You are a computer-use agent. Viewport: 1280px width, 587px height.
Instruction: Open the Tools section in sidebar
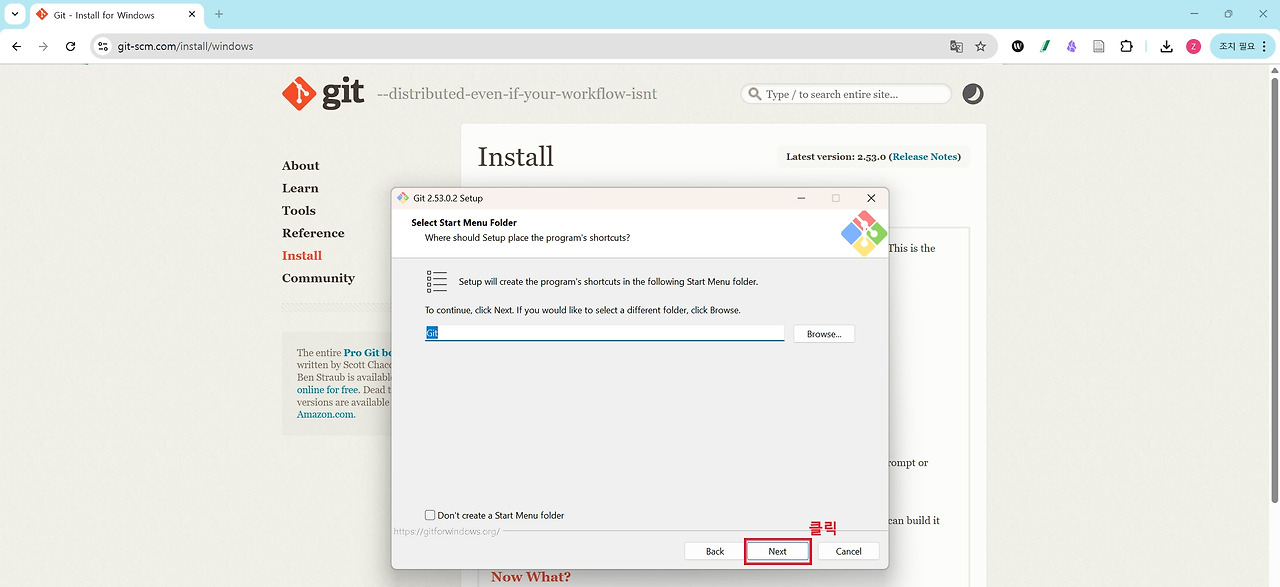tap(298, 211)
